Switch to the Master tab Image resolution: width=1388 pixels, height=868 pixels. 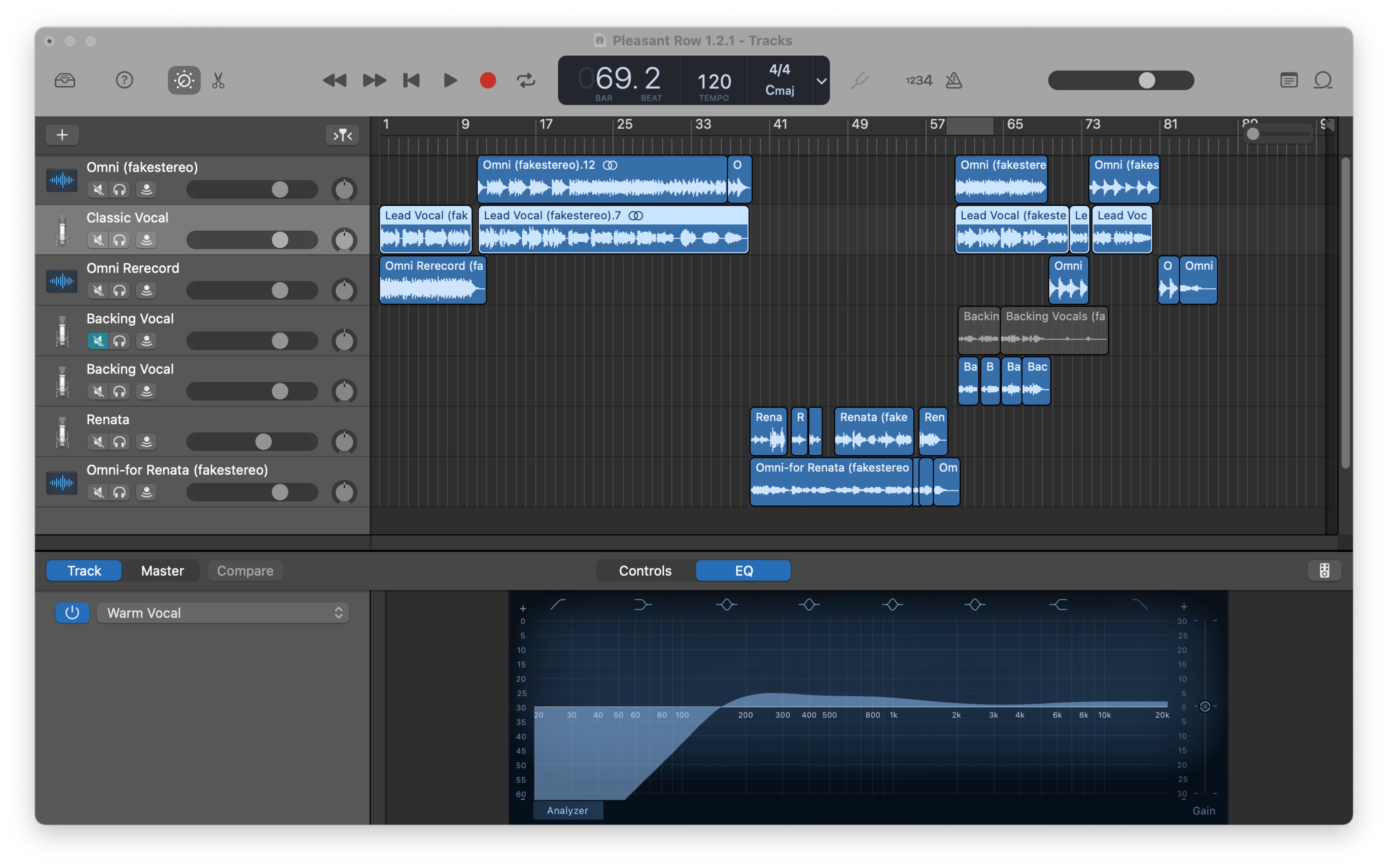tap(162, 571)
